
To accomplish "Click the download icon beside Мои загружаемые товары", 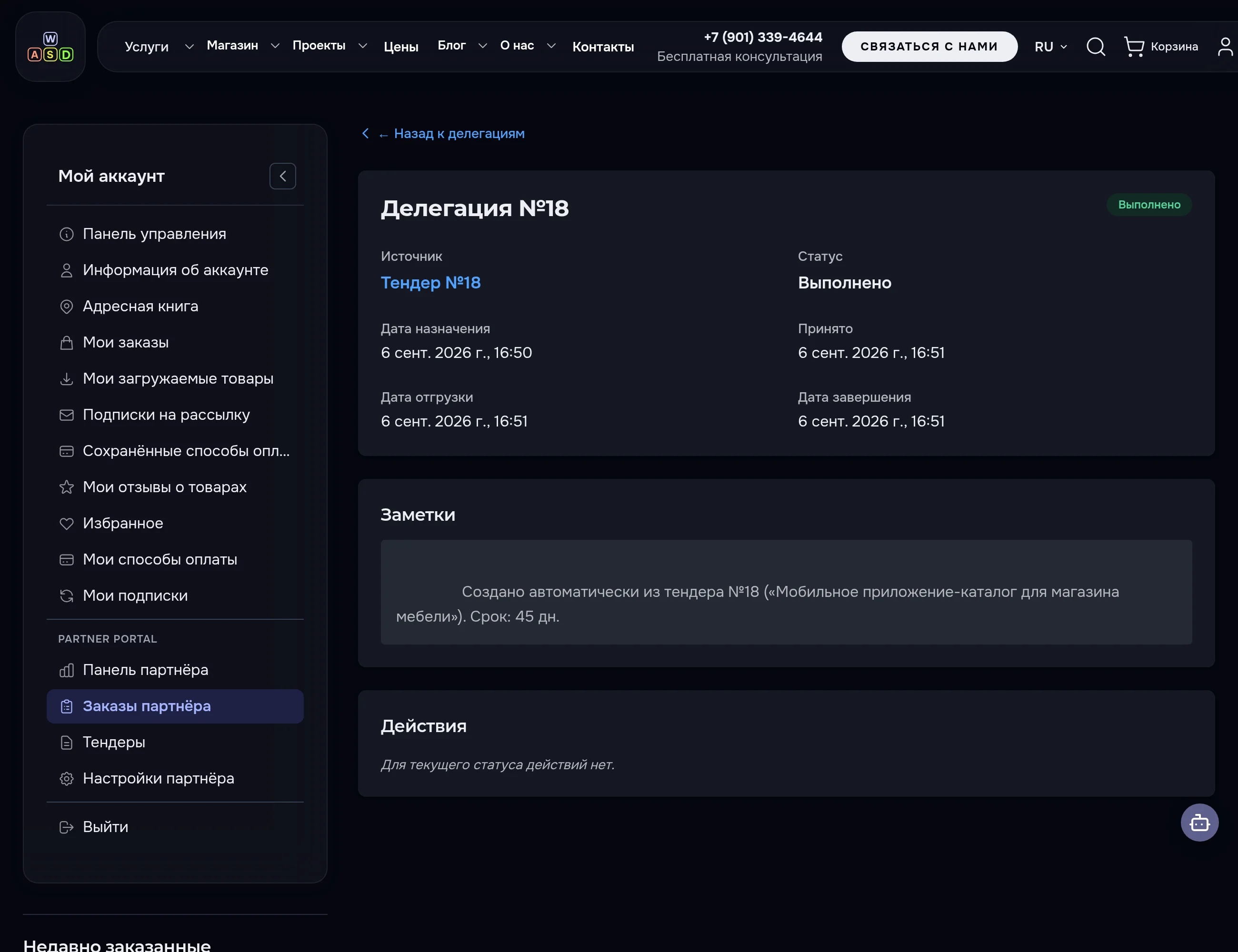I will [66, 378].
